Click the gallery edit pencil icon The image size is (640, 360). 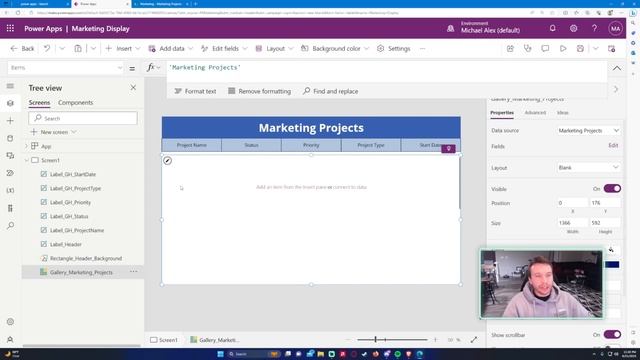pyautogui.click(x=167, y=161)
